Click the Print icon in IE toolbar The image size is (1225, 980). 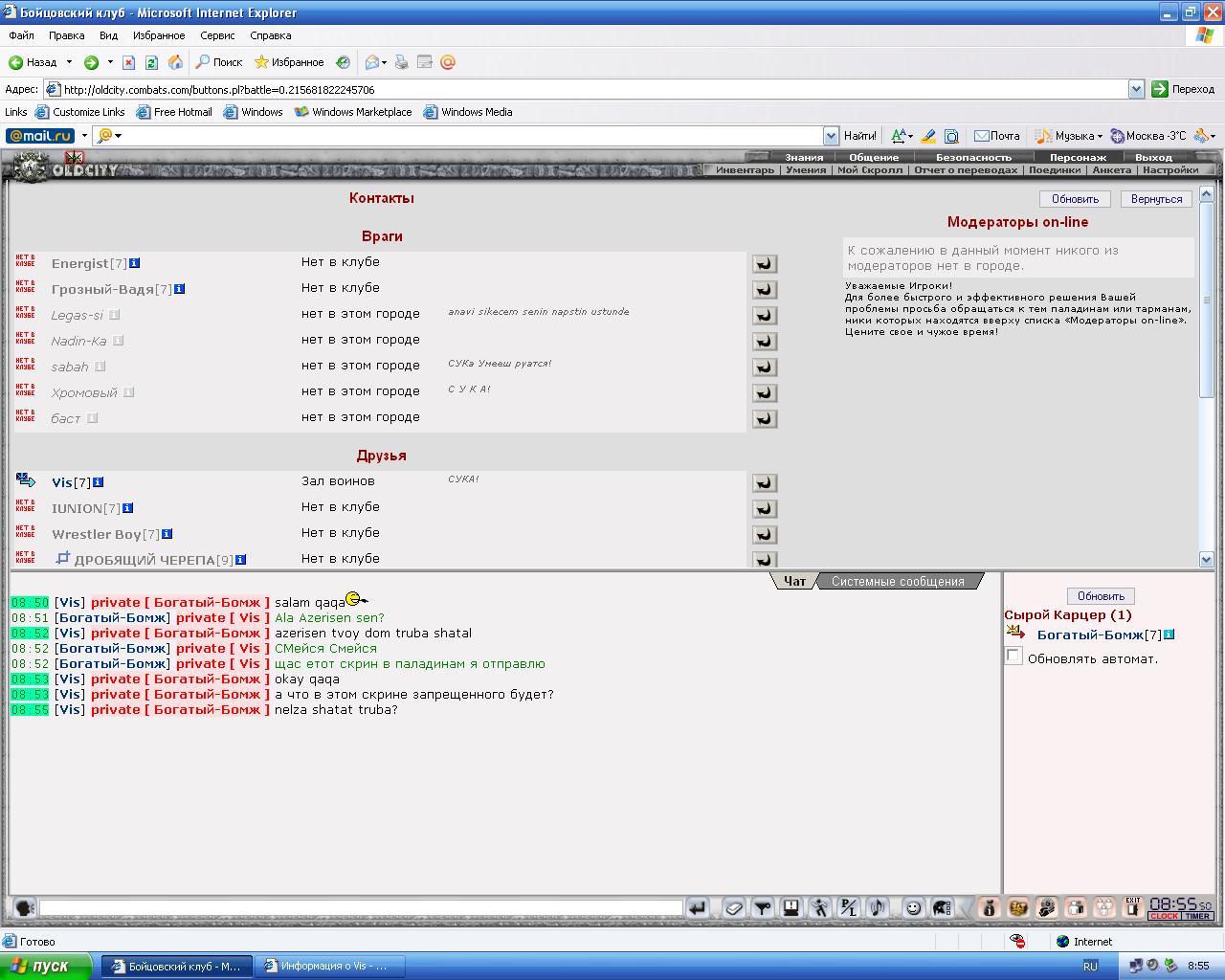pyautogui.click(x=402, y=62)
